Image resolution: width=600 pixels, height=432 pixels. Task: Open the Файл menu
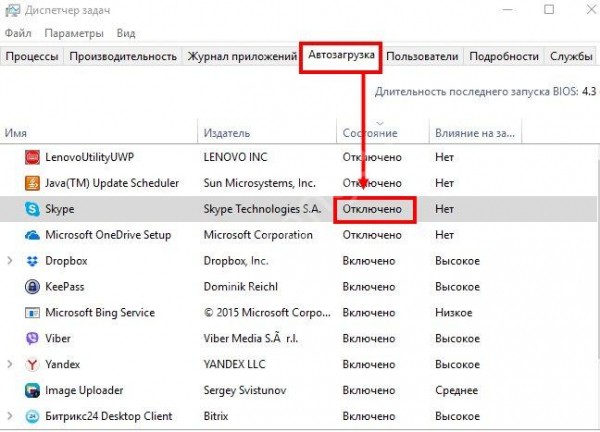pyautogui.click(x=18, y=33)
